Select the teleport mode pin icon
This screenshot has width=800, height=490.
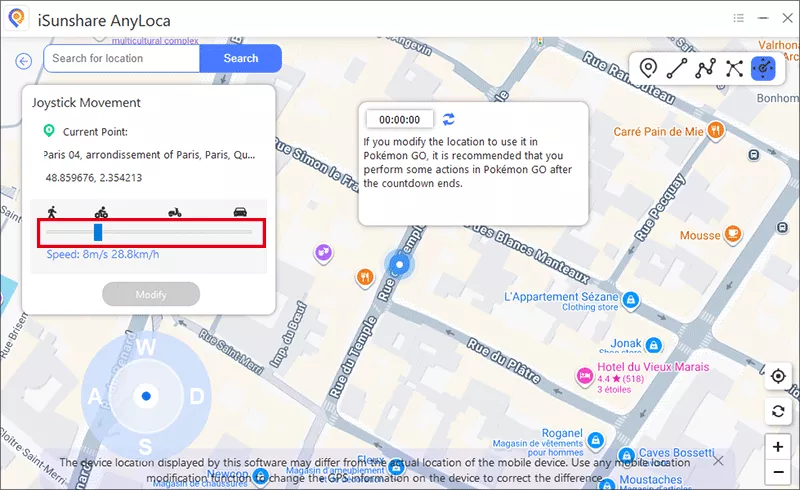(648, 68)
